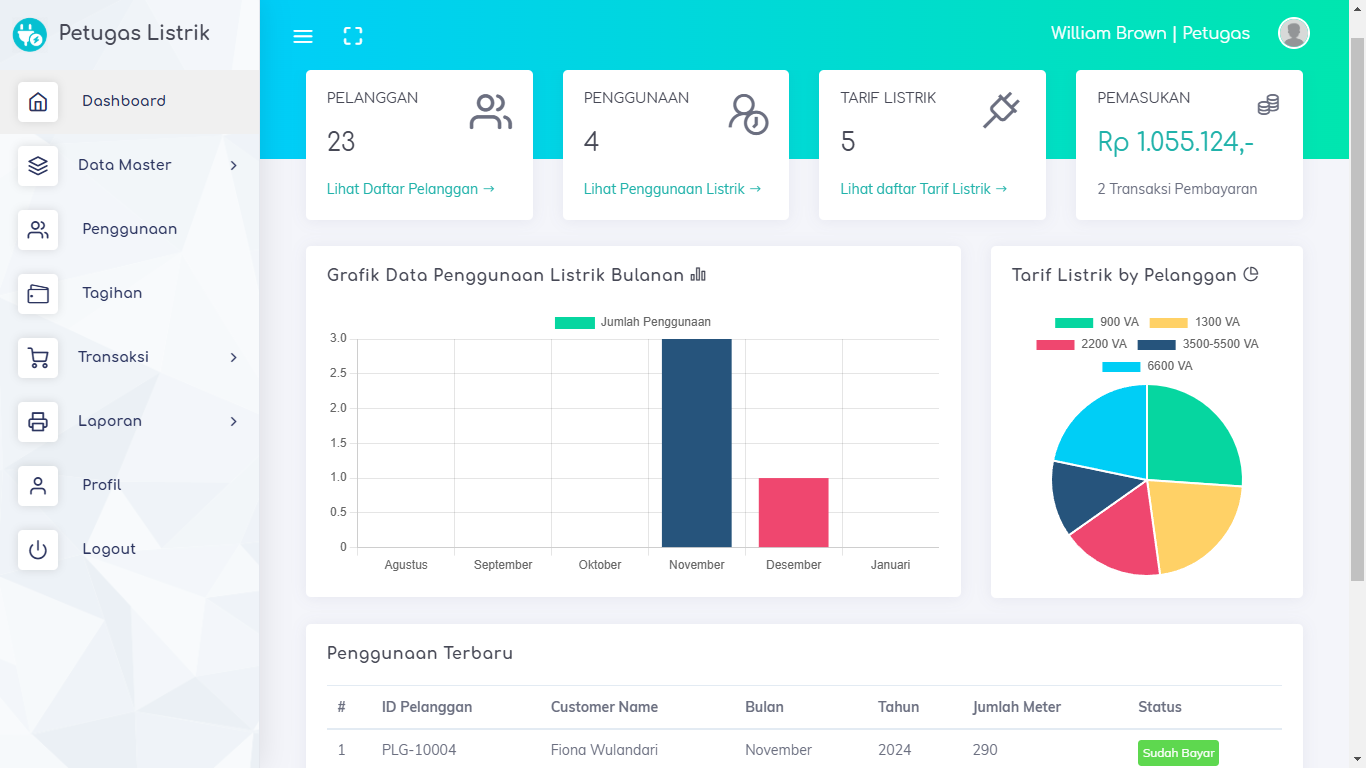Click the Tahun column header
The width and height of the screenshot is (1366, 768).
pos(898,707)
